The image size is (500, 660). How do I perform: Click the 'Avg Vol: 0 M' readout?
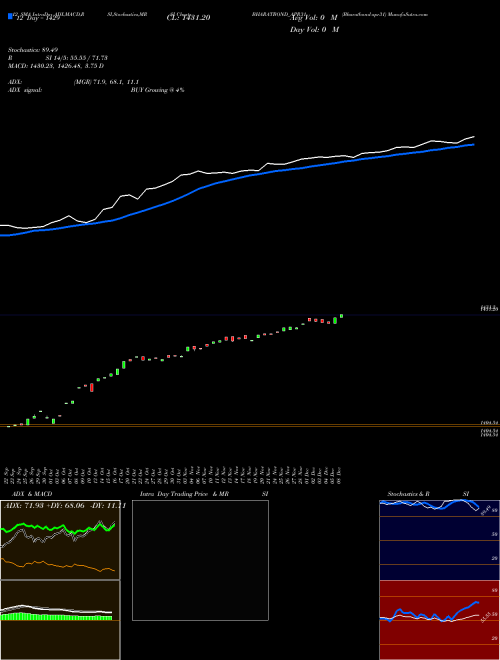[x=314, y=18]
